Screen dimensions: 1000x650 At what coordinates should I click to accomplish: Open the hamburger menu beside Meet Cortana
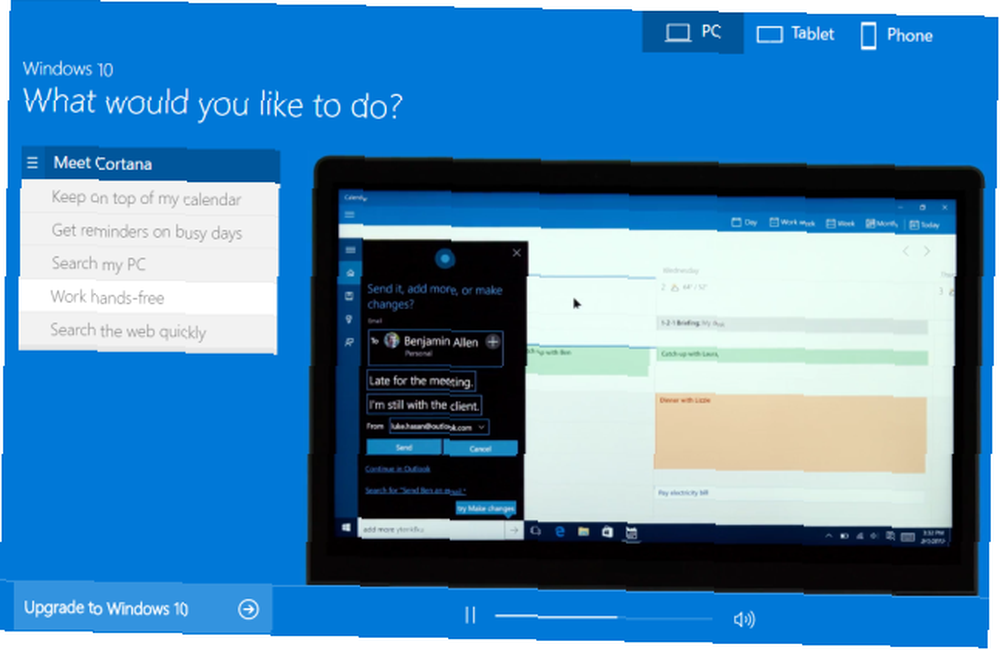(x=33, y=163)
